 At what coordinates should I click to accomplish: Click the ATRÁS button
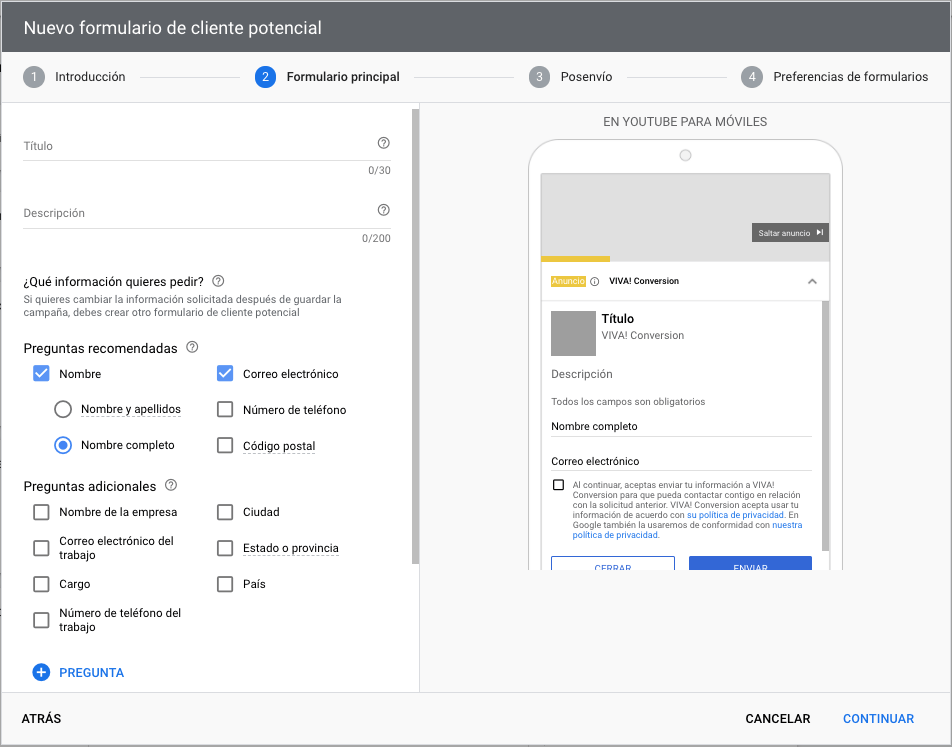tap(41, 718)
